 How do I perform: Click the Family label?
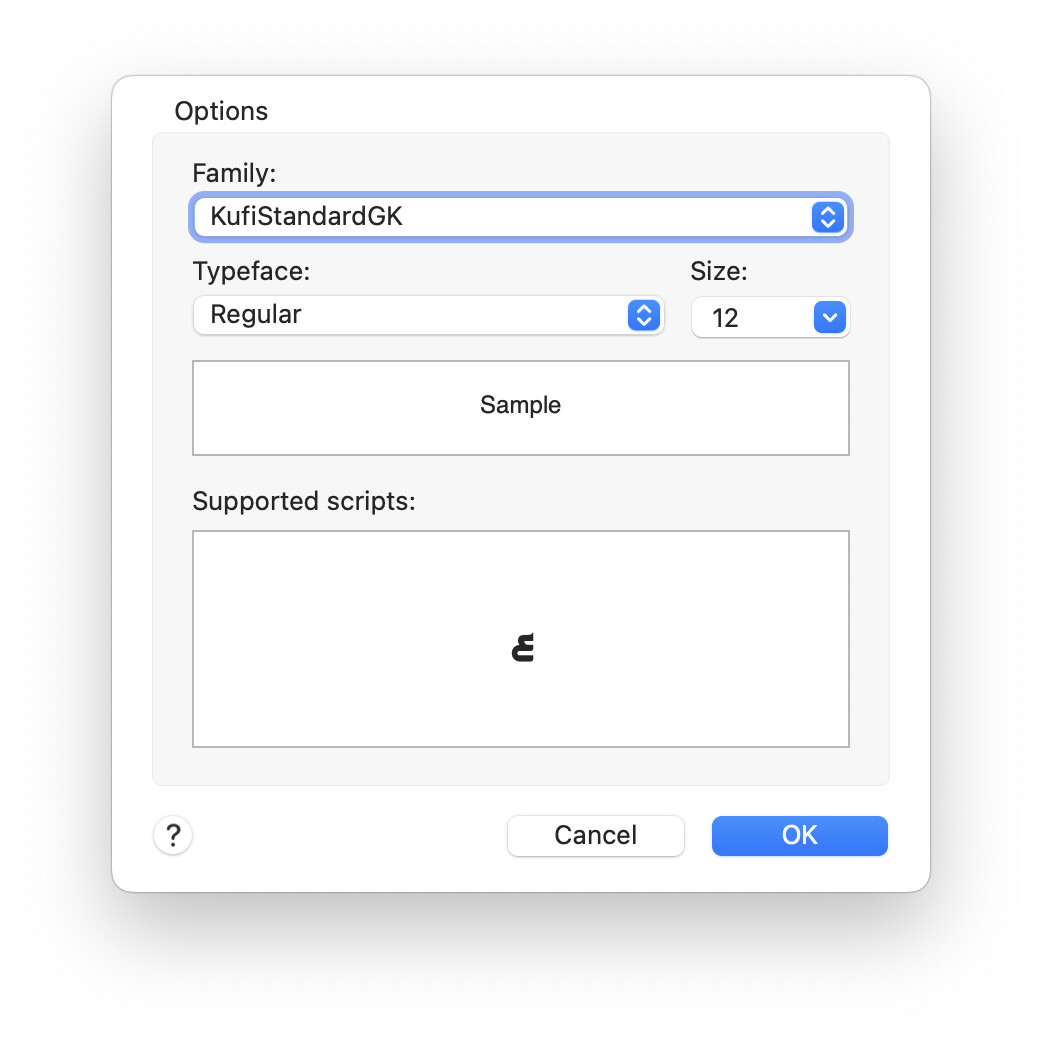(234, 173)
